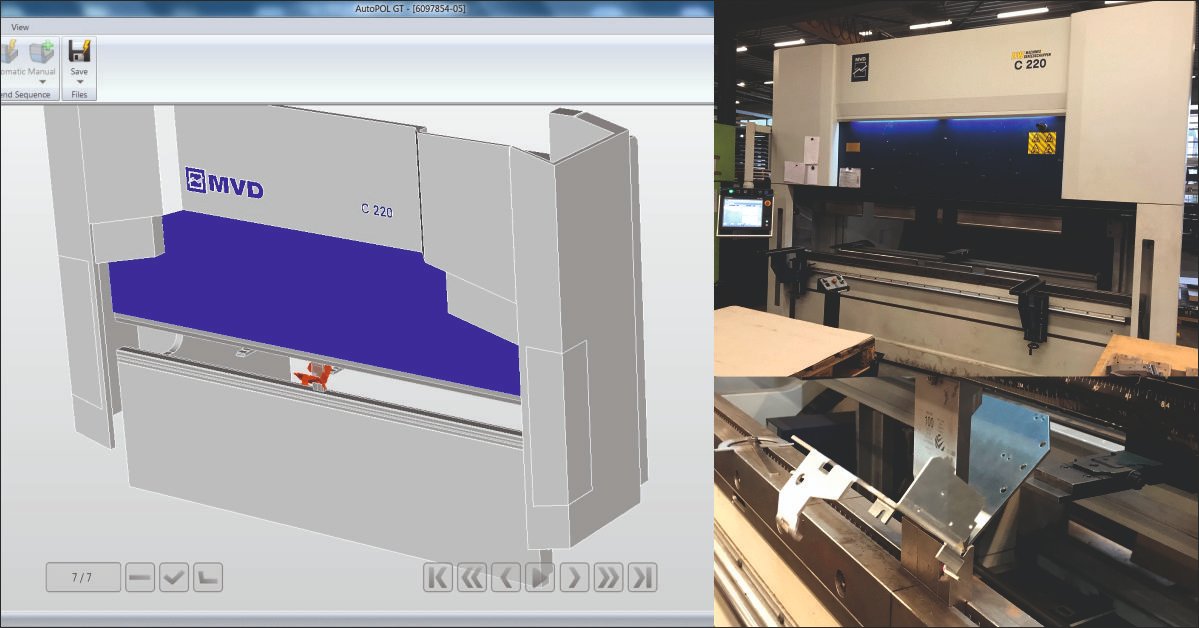The height and width of the screenshot is (628, 1199).
Task: Fast forward through bend steps
Action: [x=608, y=578]
